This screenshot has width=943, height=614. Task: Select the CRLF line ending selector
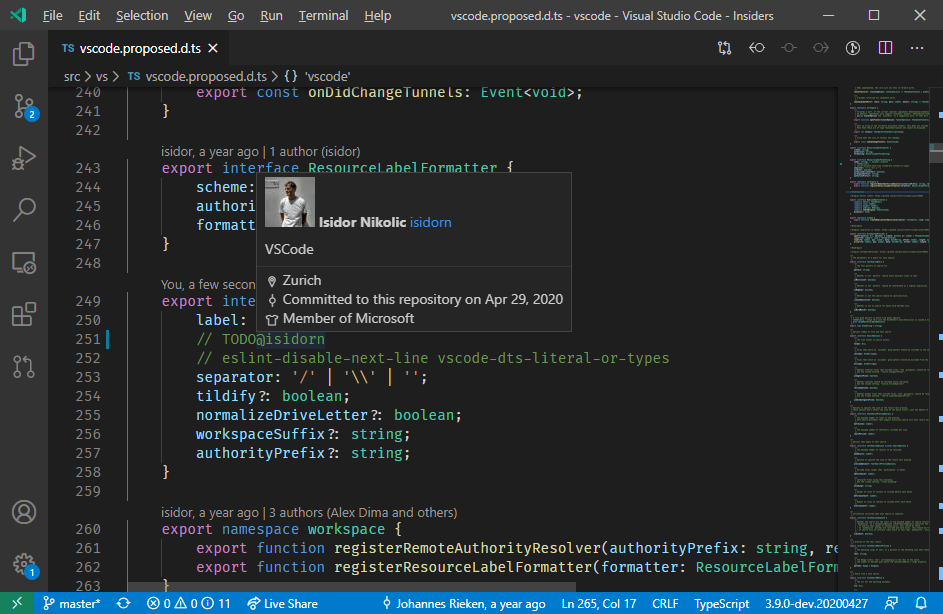pyautogui.click(x=665, y=604)
